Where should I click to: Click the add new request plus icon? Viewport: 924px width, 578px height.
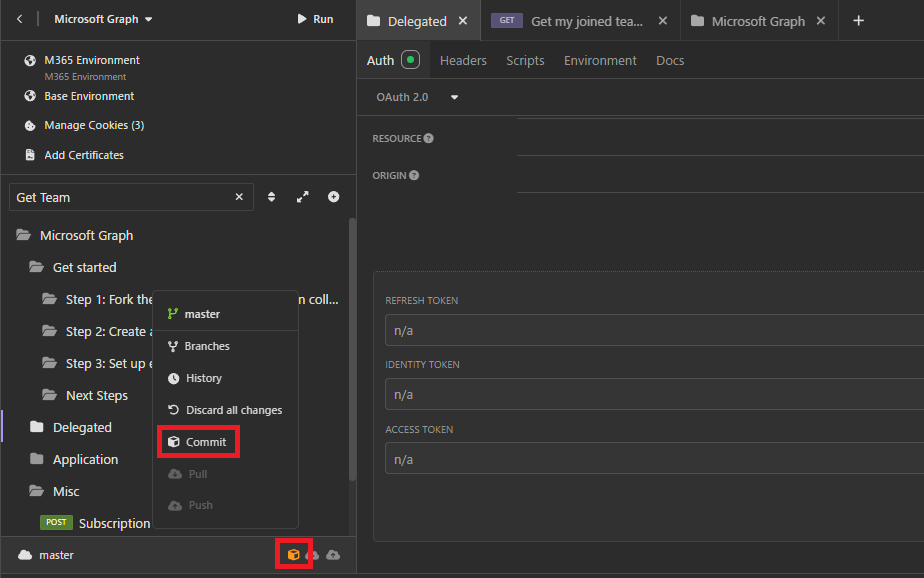click(x=333, y=197)
